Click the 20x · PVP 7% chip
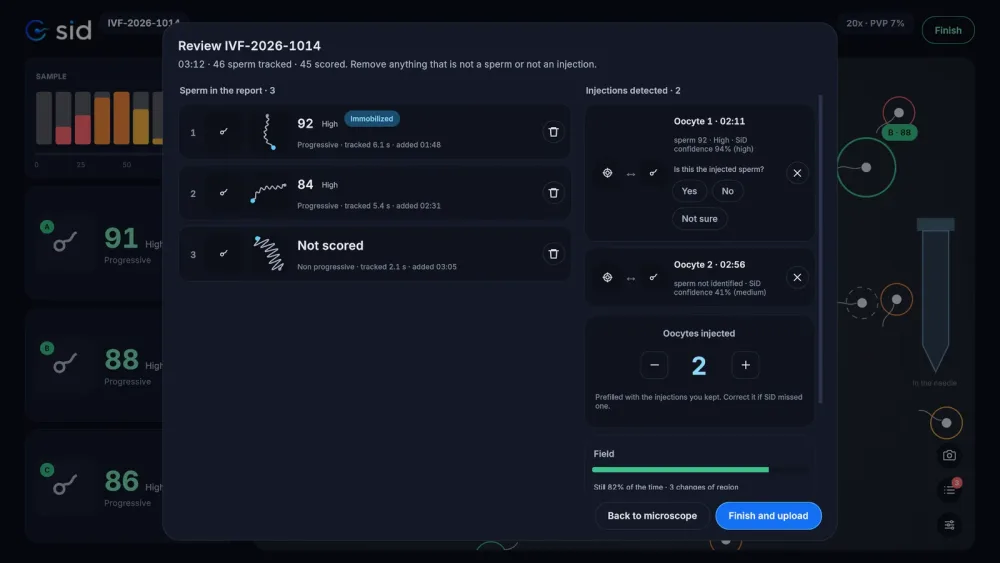This screenshot has width=1000, height=563. click(875, 23)
